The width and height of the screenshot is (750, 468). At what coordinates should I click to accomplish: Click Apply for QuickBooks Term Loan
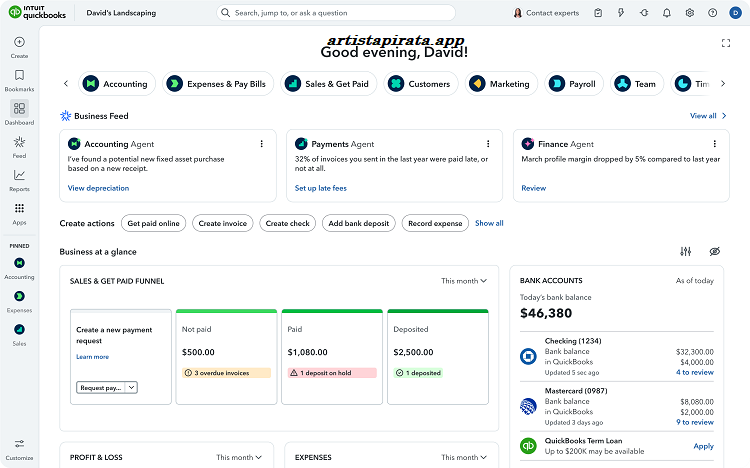[703, 446]
